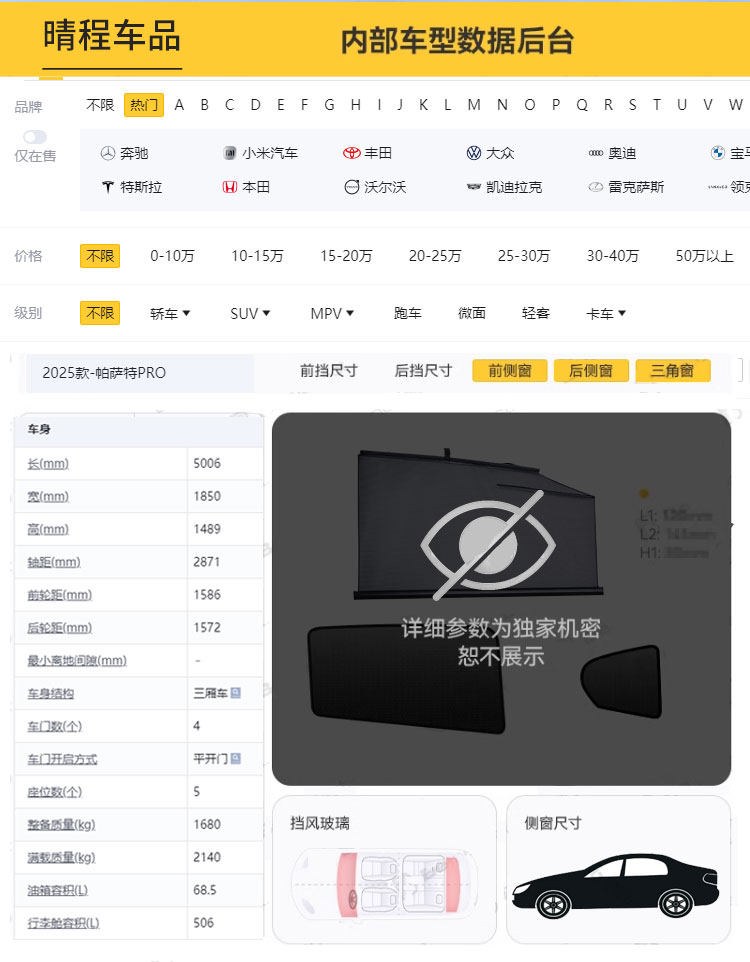
Task: Click the triangle window shade image
Action: [x=621, y=681]
